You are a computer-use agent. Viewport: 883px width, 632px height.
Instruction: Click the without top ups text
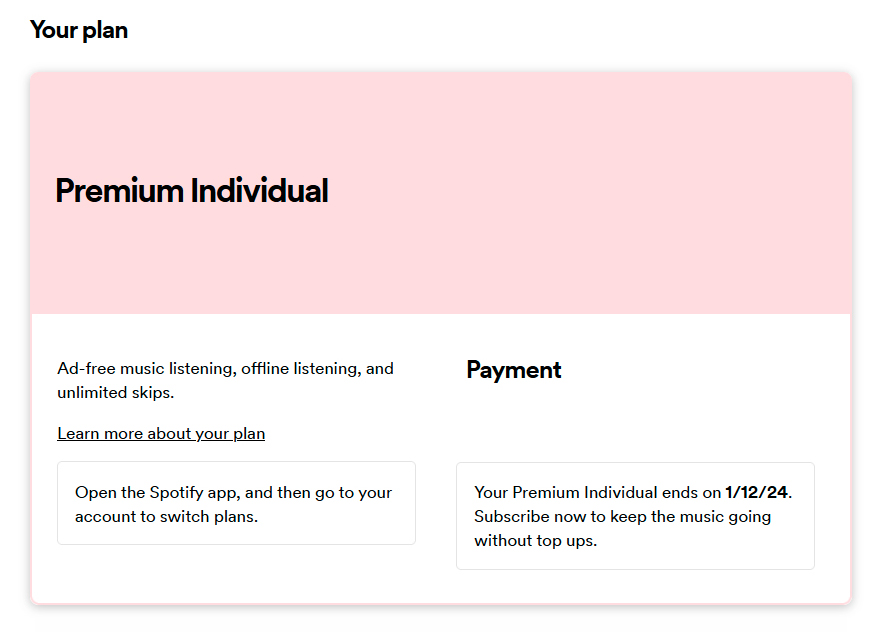pos(536,541)
